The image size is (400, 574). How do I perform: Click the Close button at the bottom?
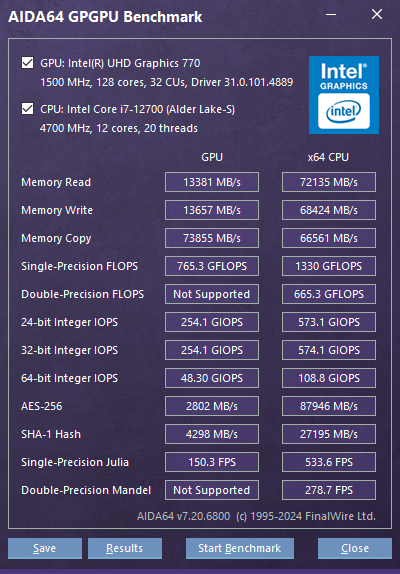pyautogui.click(x=355, y=548)
